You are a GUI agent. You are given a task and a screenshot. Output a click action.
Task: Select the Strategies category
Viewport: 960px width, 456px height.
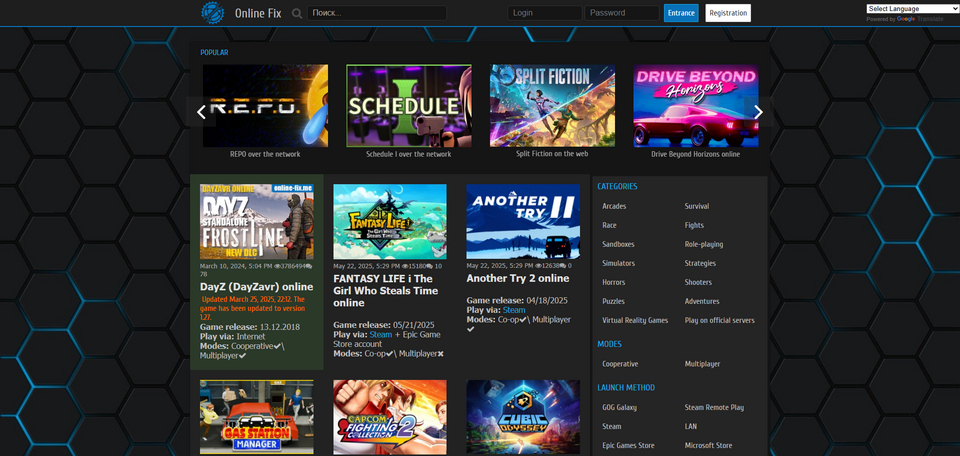(x=700, y=263)
